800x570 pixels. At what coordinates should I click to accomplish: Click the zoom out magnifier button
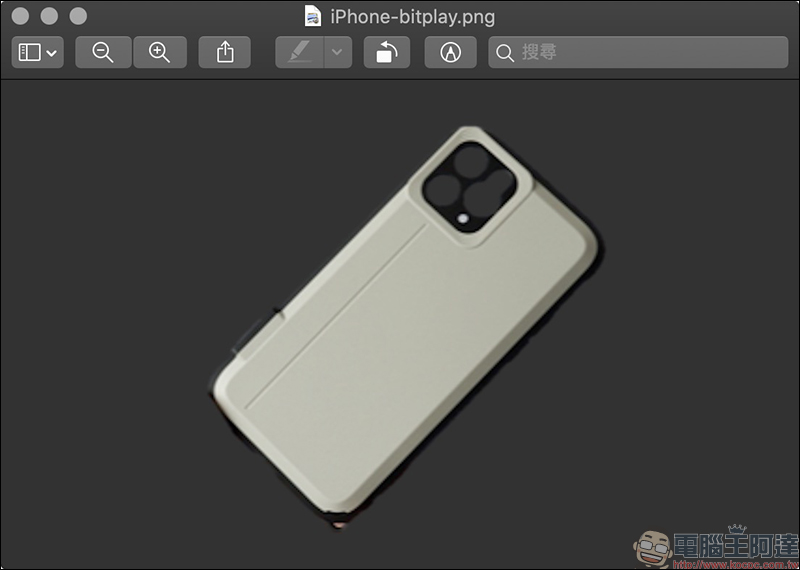(x=103, y=53)
